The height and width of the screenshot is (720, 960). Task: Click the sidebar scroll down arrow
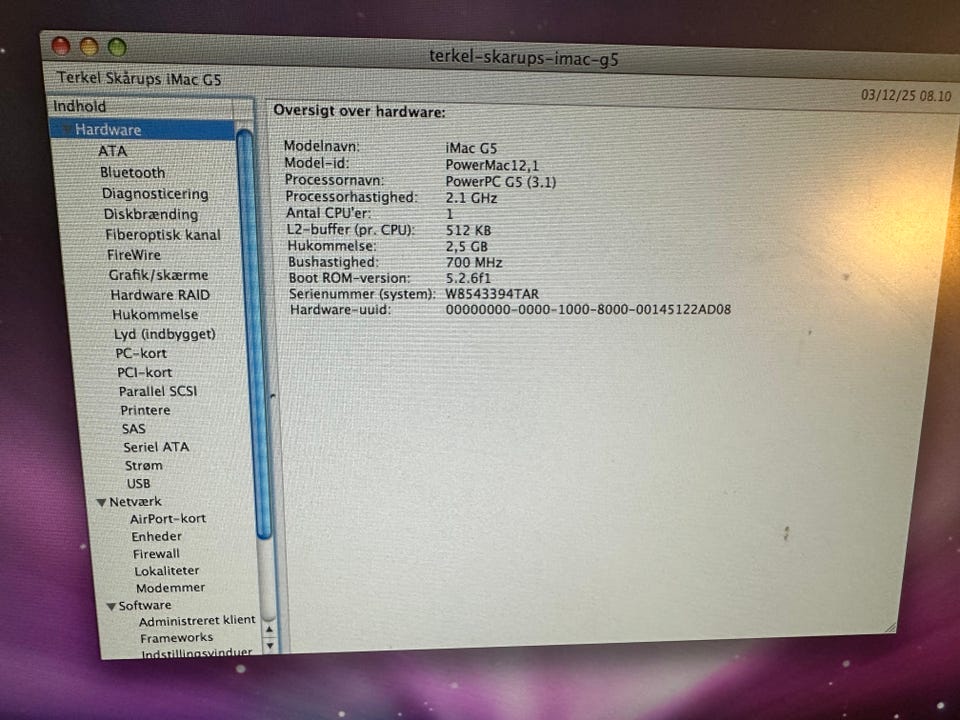pos(271,645)
